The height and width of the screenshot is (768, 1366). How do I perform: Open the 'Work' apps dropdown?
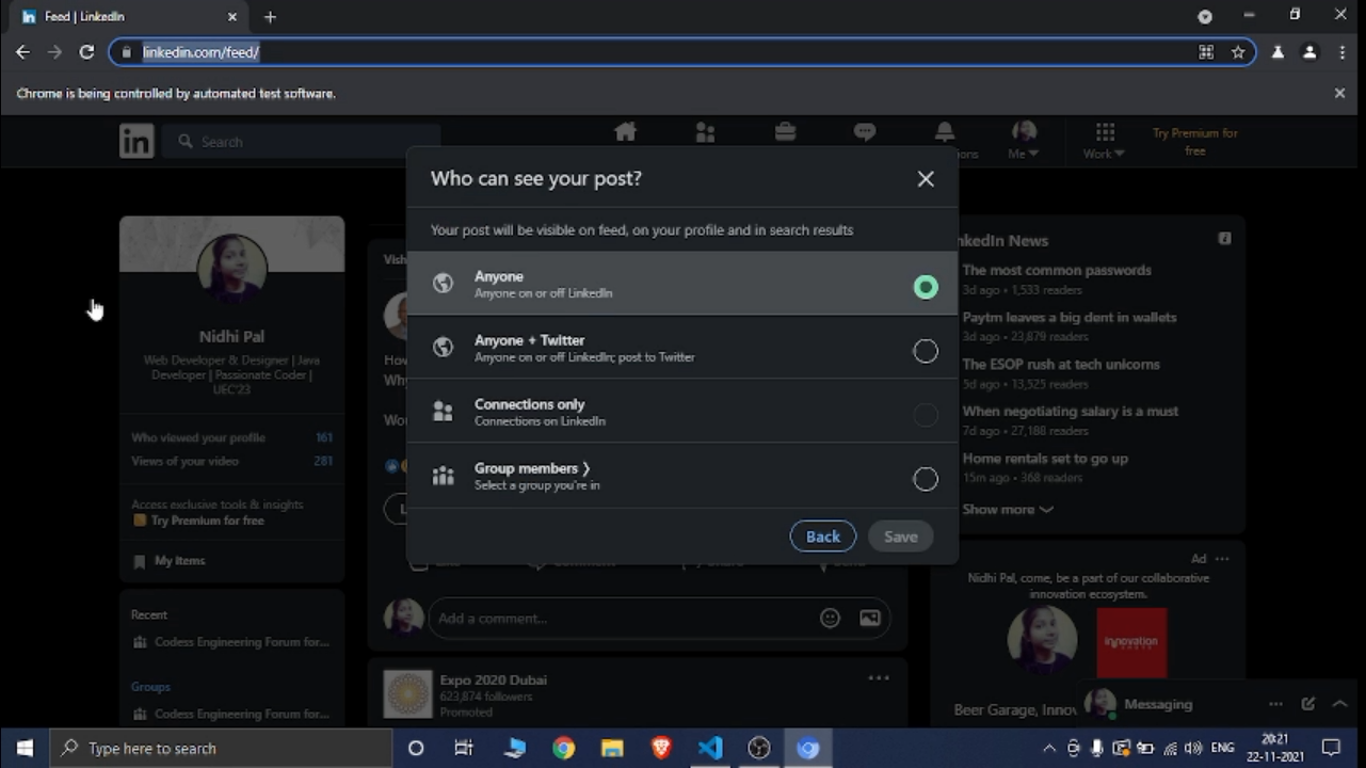pos(1104,140)
